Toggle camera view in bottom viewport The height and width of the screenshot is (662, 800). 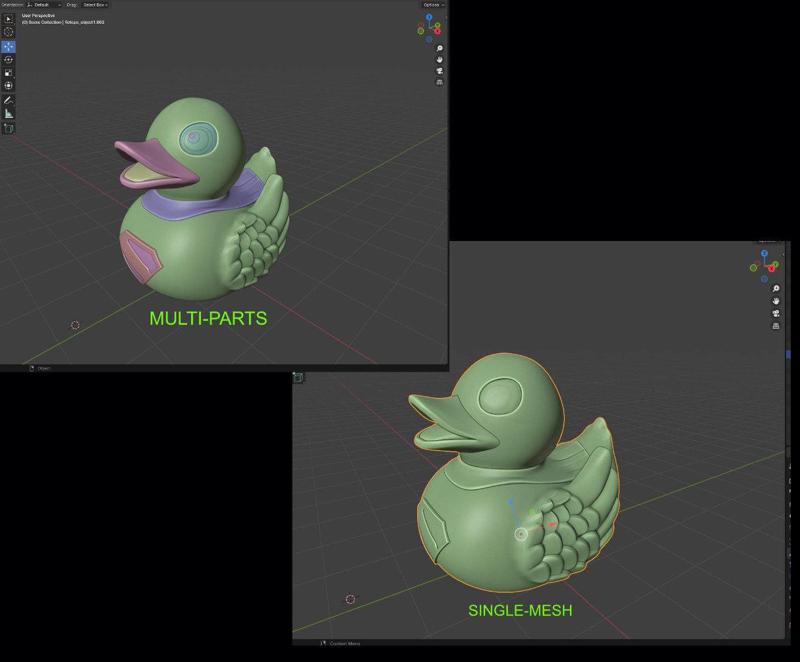(776, 313)
